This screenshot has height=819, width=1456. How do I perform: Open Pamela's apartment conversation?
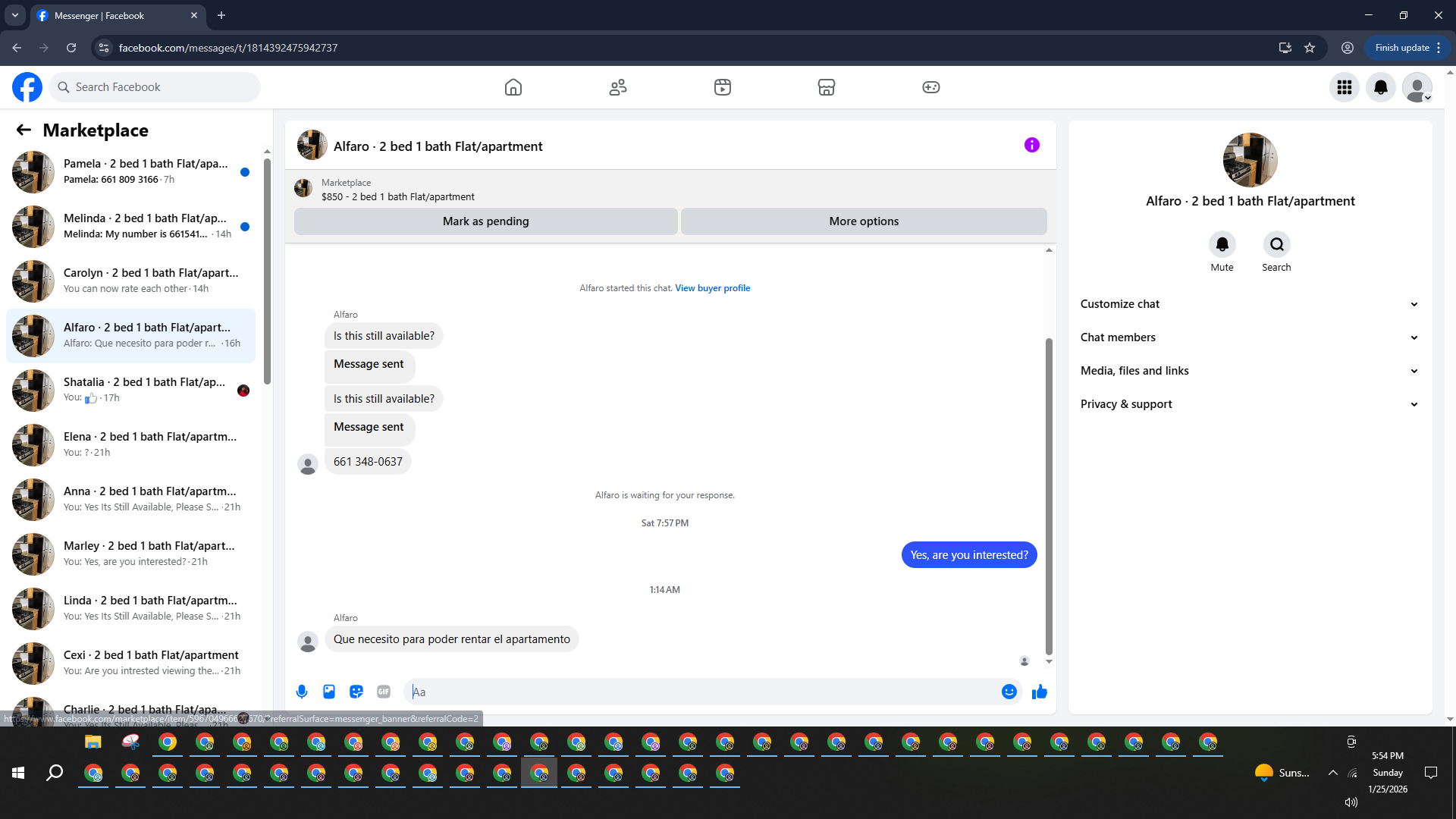[x=130, y=172]
